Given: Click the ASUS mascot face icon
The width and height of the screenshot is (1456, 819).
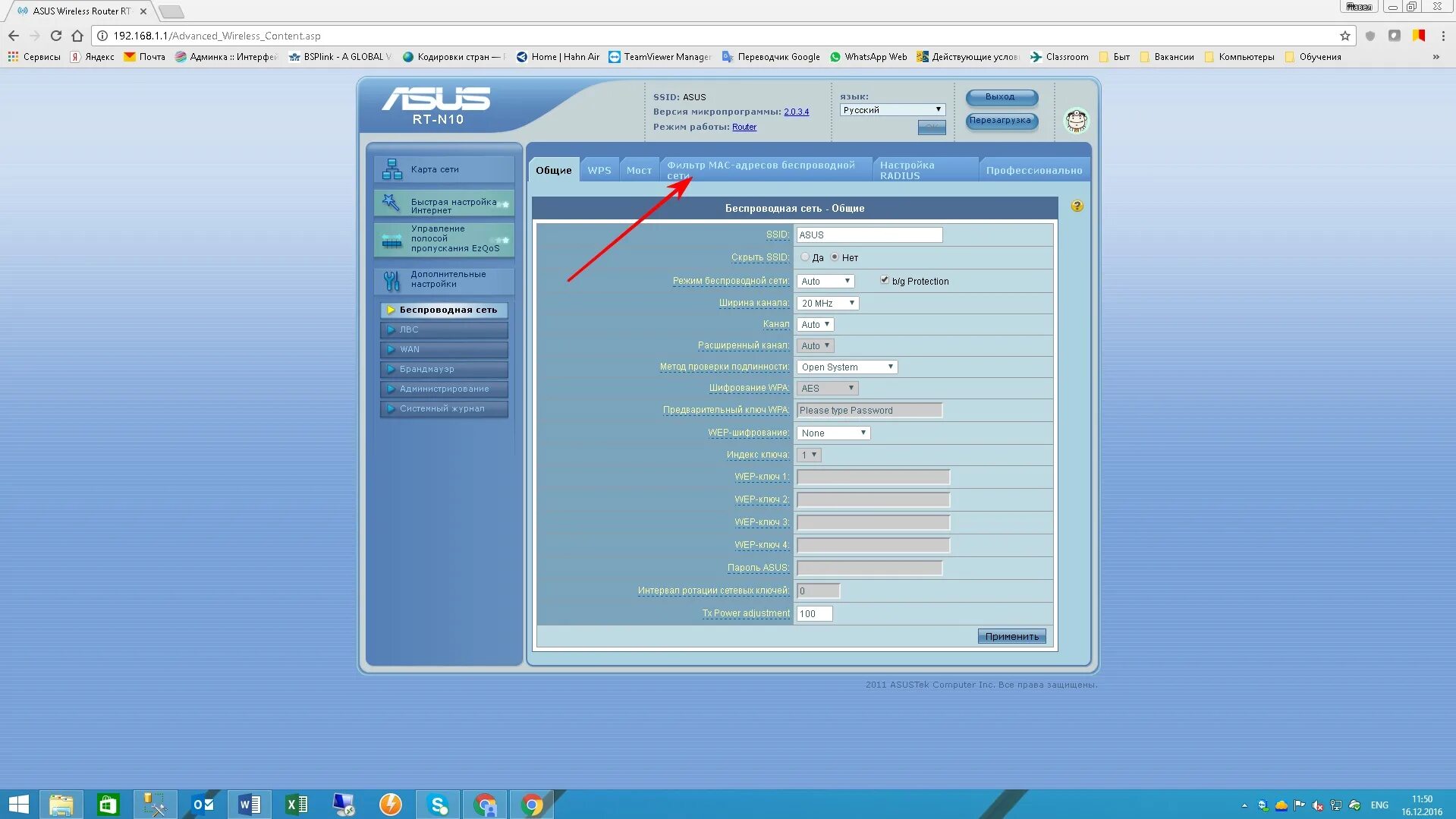Looking at the screenshot, I should 1076,120.
